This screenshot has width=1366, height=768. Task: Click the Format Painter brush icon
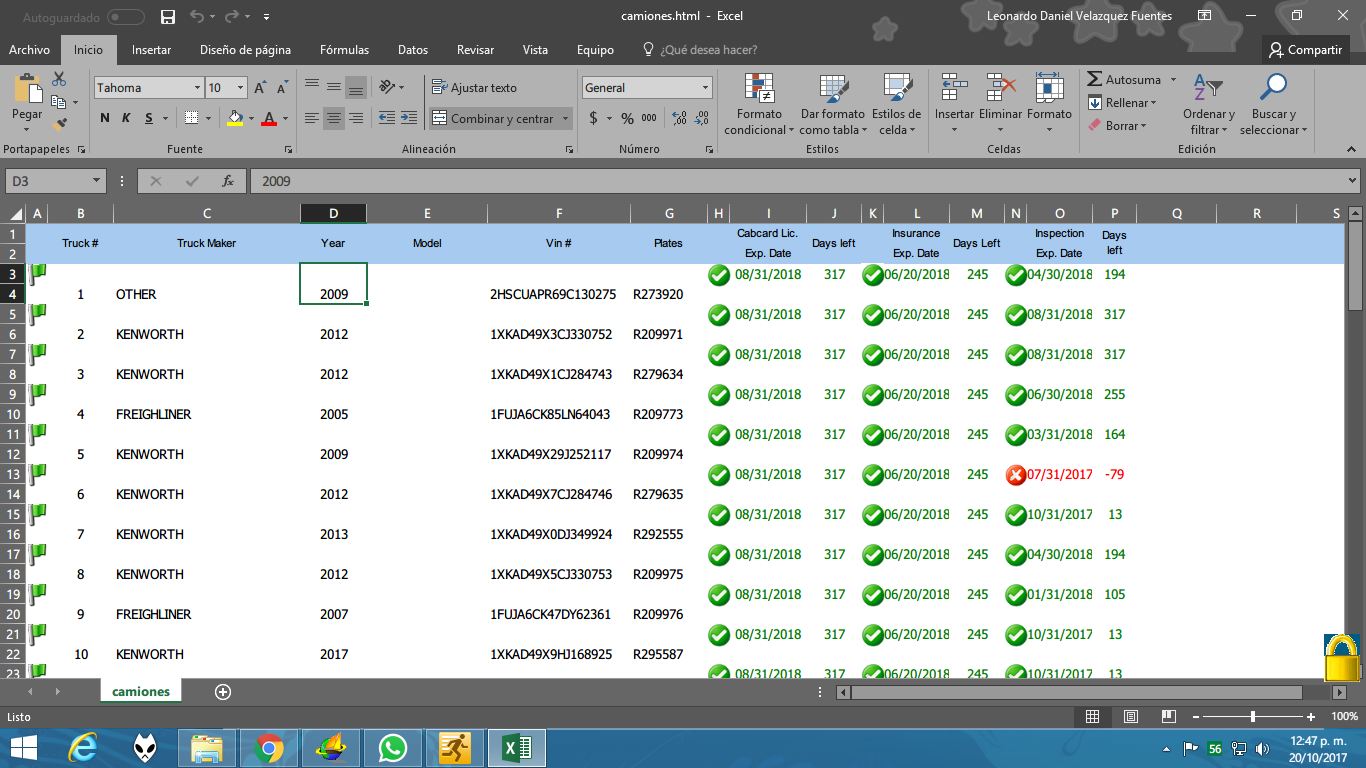pos(59,124)
